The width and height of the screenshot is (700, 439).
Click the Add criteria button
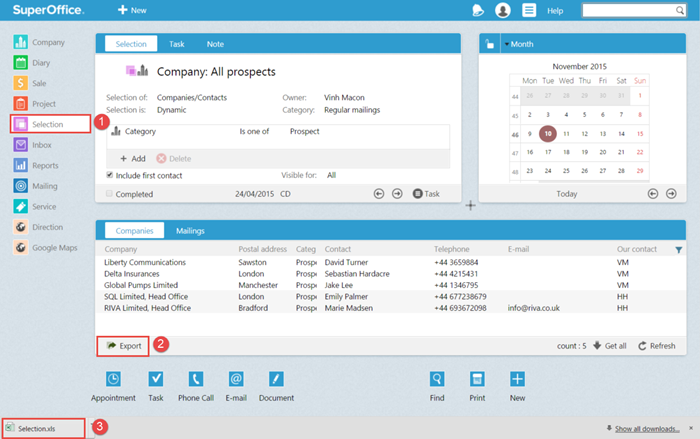133,159
